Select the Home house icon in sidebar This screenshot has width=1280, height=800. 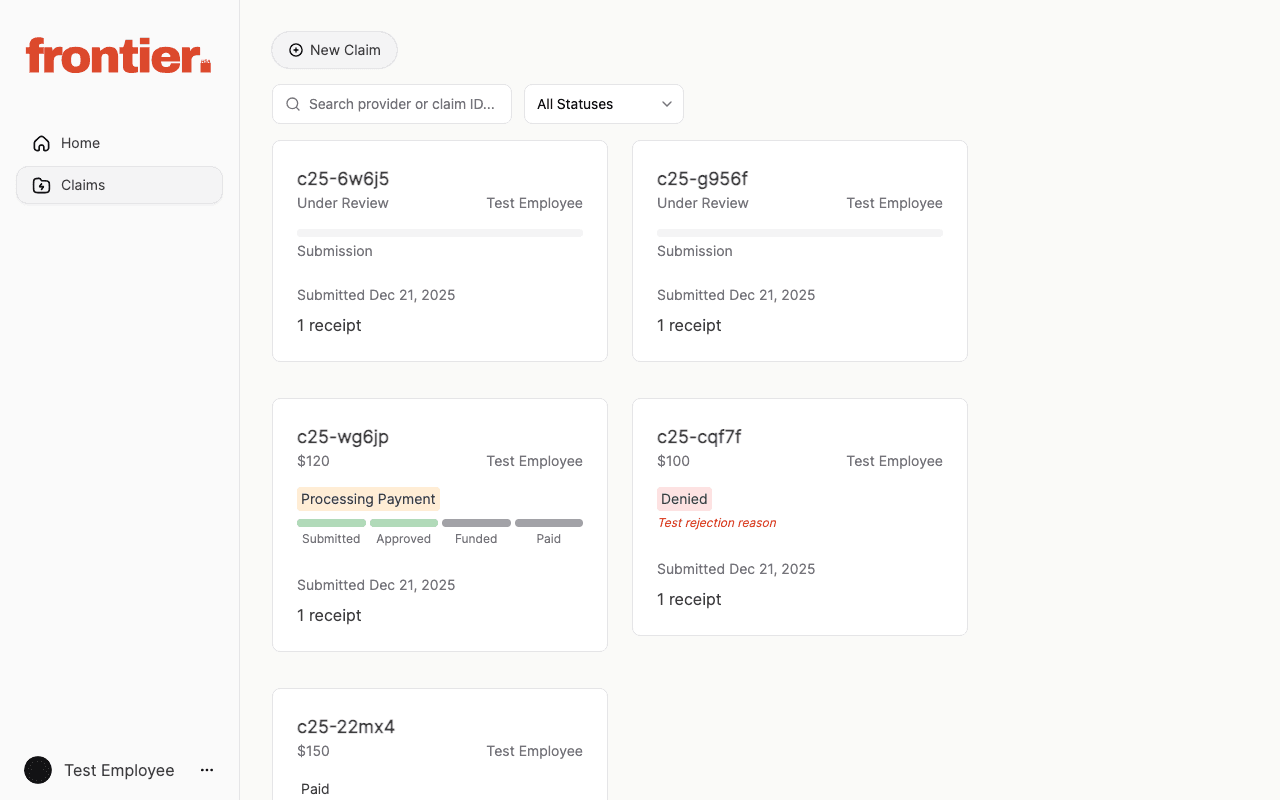tap(40, 143)
